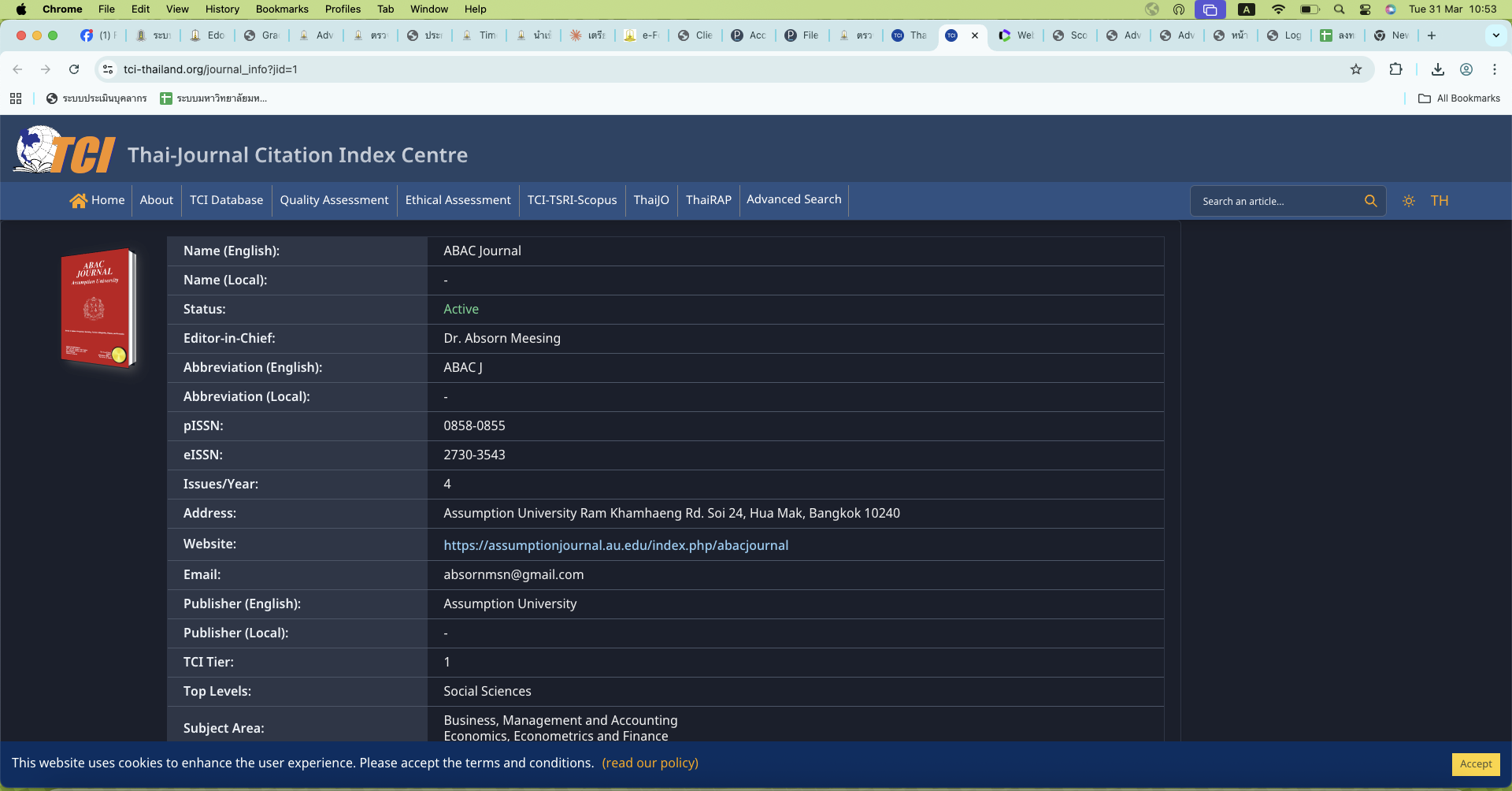Open the read our policy link
This screenshot has height=791, width=1512.
click(x=650, y=763)
